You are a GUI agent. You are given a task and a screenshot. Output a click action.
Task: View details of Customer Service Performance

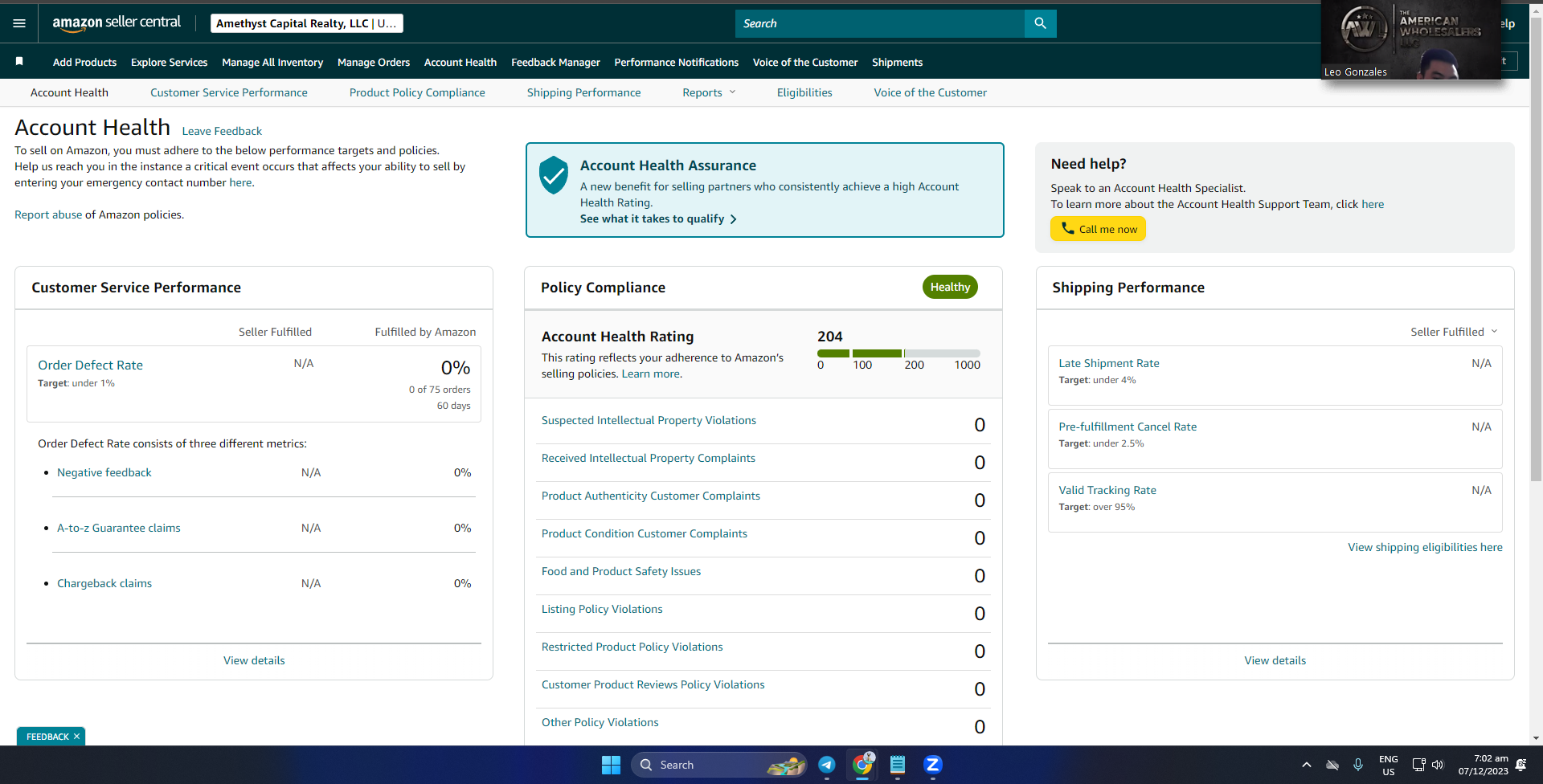point(254,660)
